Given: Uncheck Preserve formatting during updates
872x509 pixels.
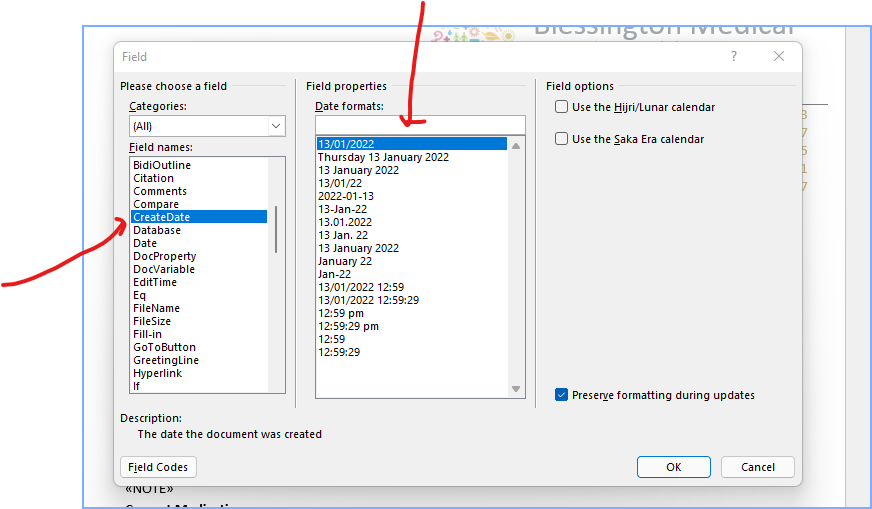Looking at the screenshot, I should coord(562,395).
